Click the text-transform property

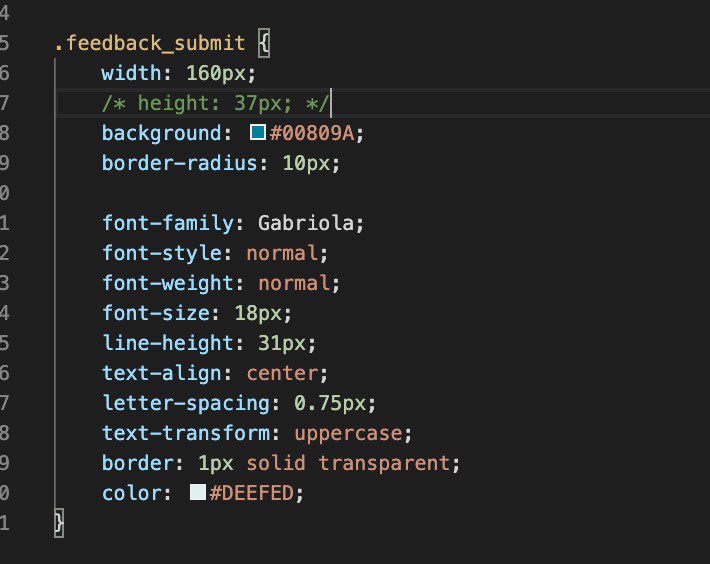(x=186, y=433)
